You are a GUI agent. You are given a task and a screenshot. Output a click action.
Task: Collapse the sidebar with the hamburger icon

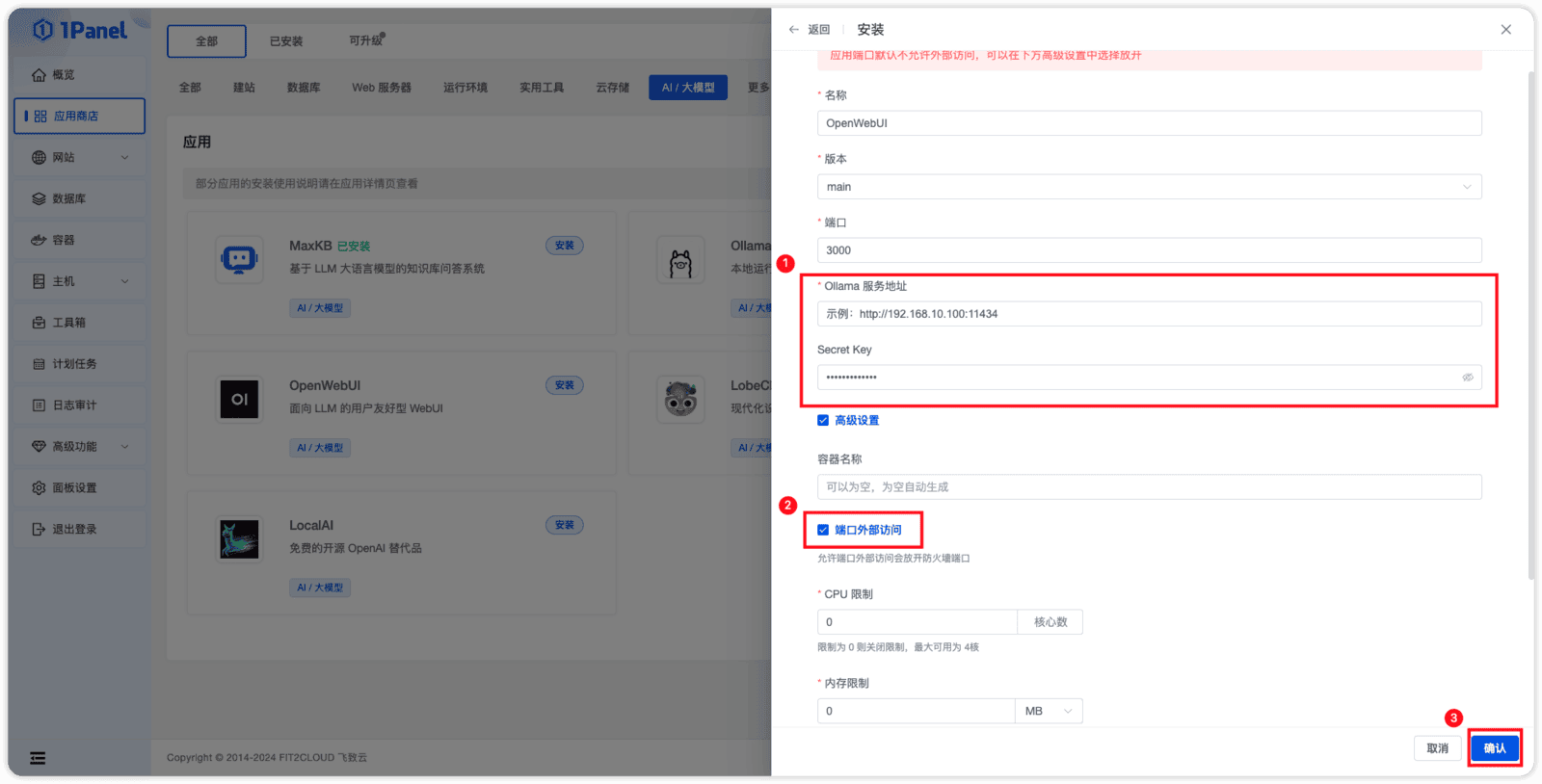click(x=38, y=758)
